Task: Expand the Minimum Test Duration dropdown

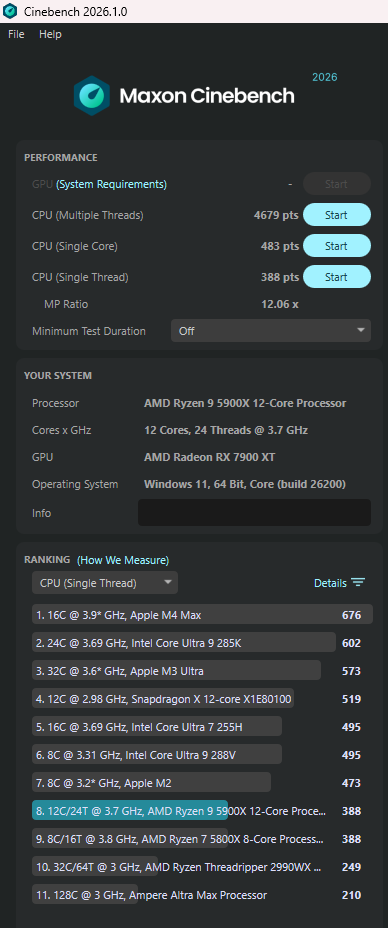Action: [x=271, y=331]
